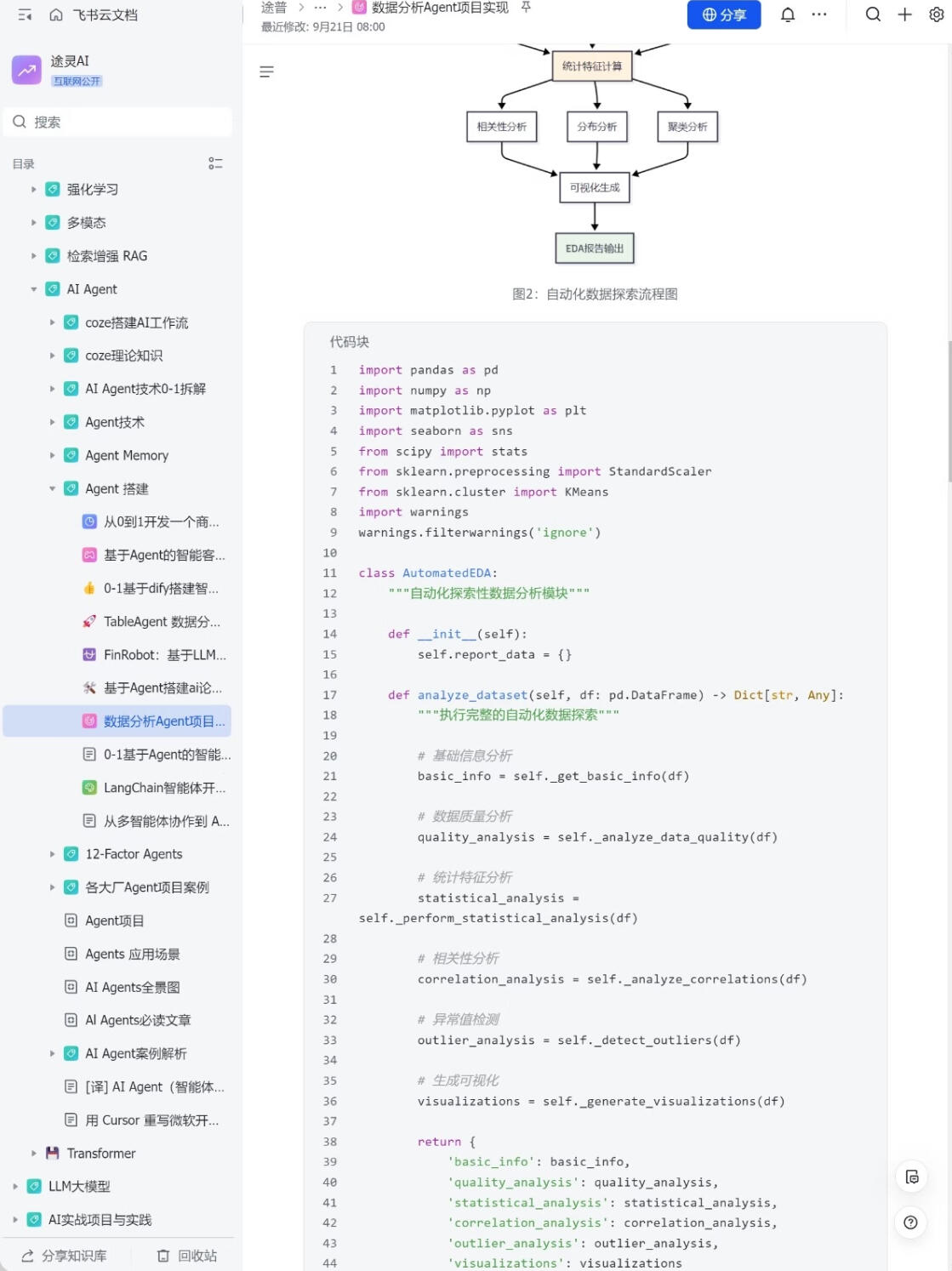Viewport: 952px width, 1271px height.
Task: Collapse the Agent 搭建 node
Action: pos(52,488)
